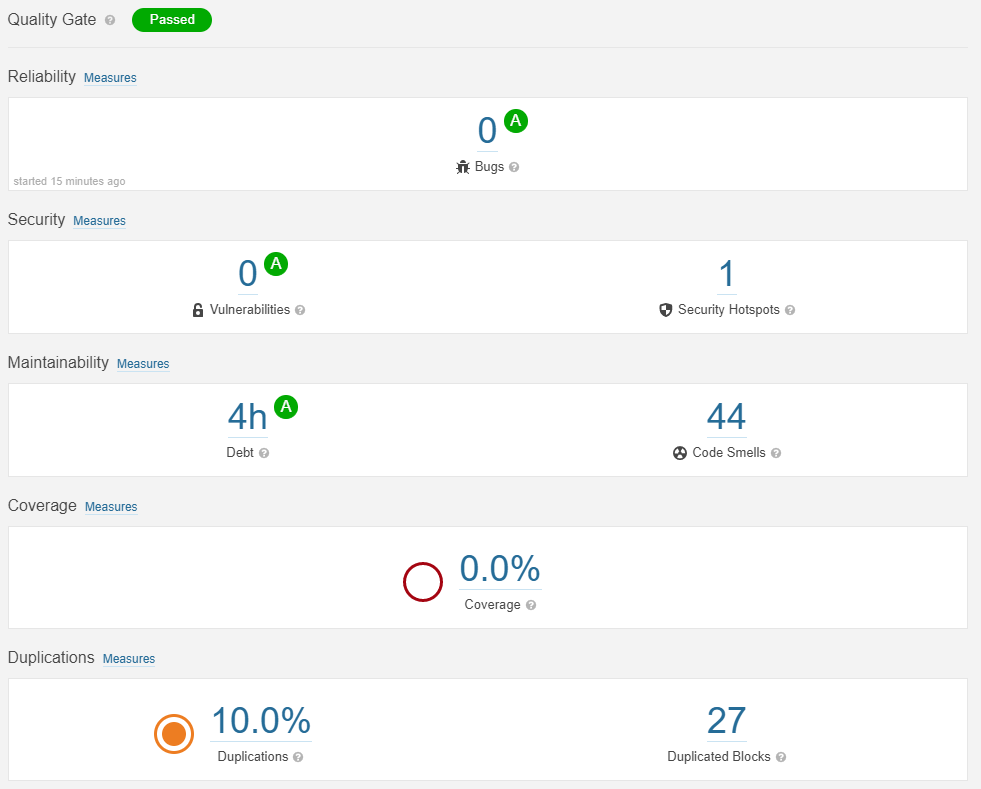Click the help icon beside Code Smells
The width and height of the screenshot is (981, 789).
click(x=776, y=453)
